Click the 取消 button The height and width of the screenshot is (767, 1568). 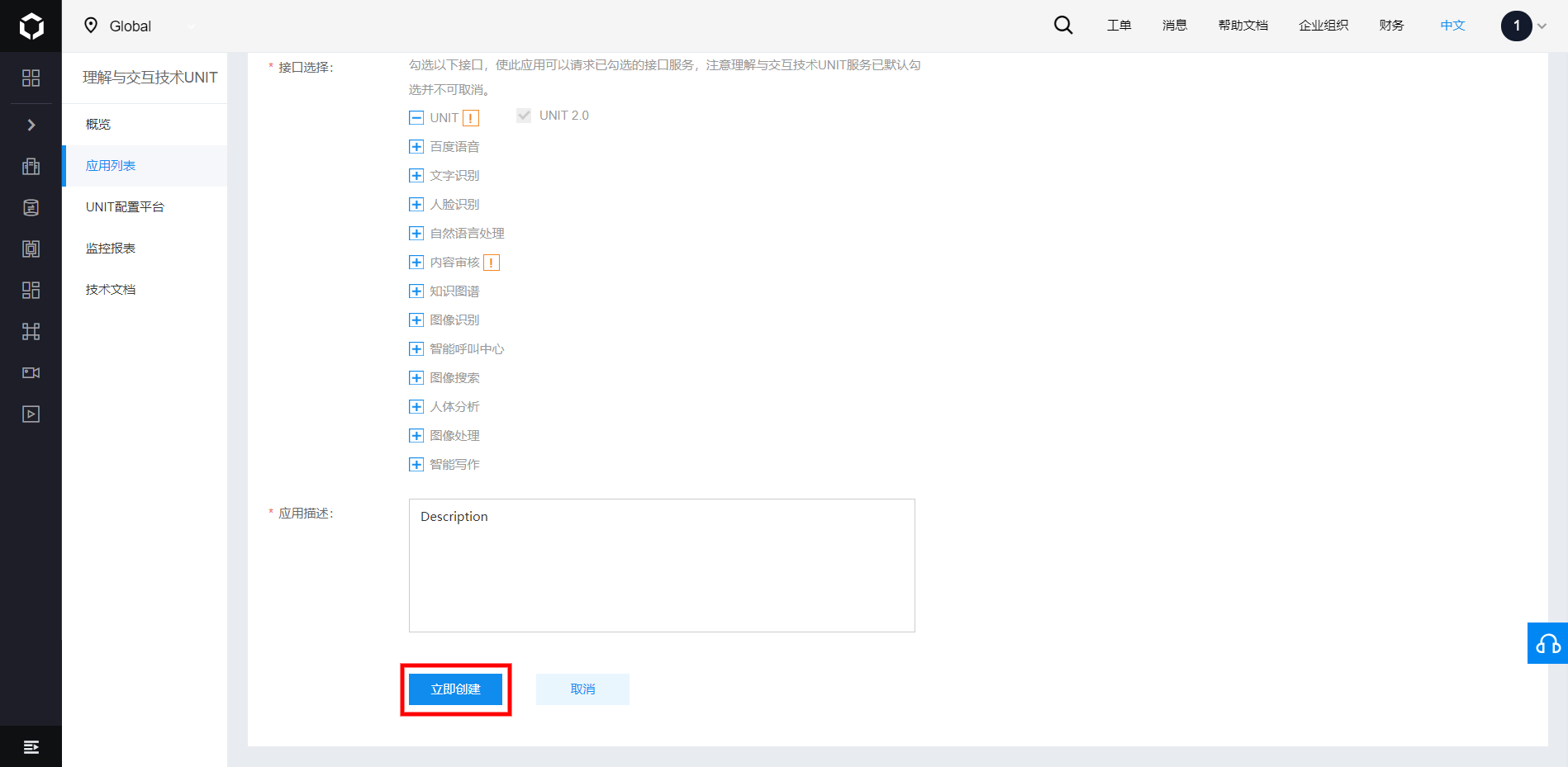tap(582, 689)
